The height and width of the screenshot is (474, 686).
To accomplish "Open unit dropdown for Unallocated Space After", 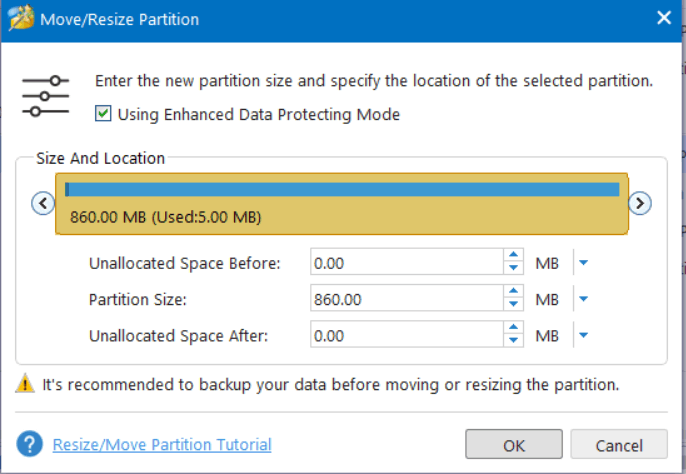I will pos(583,335).
